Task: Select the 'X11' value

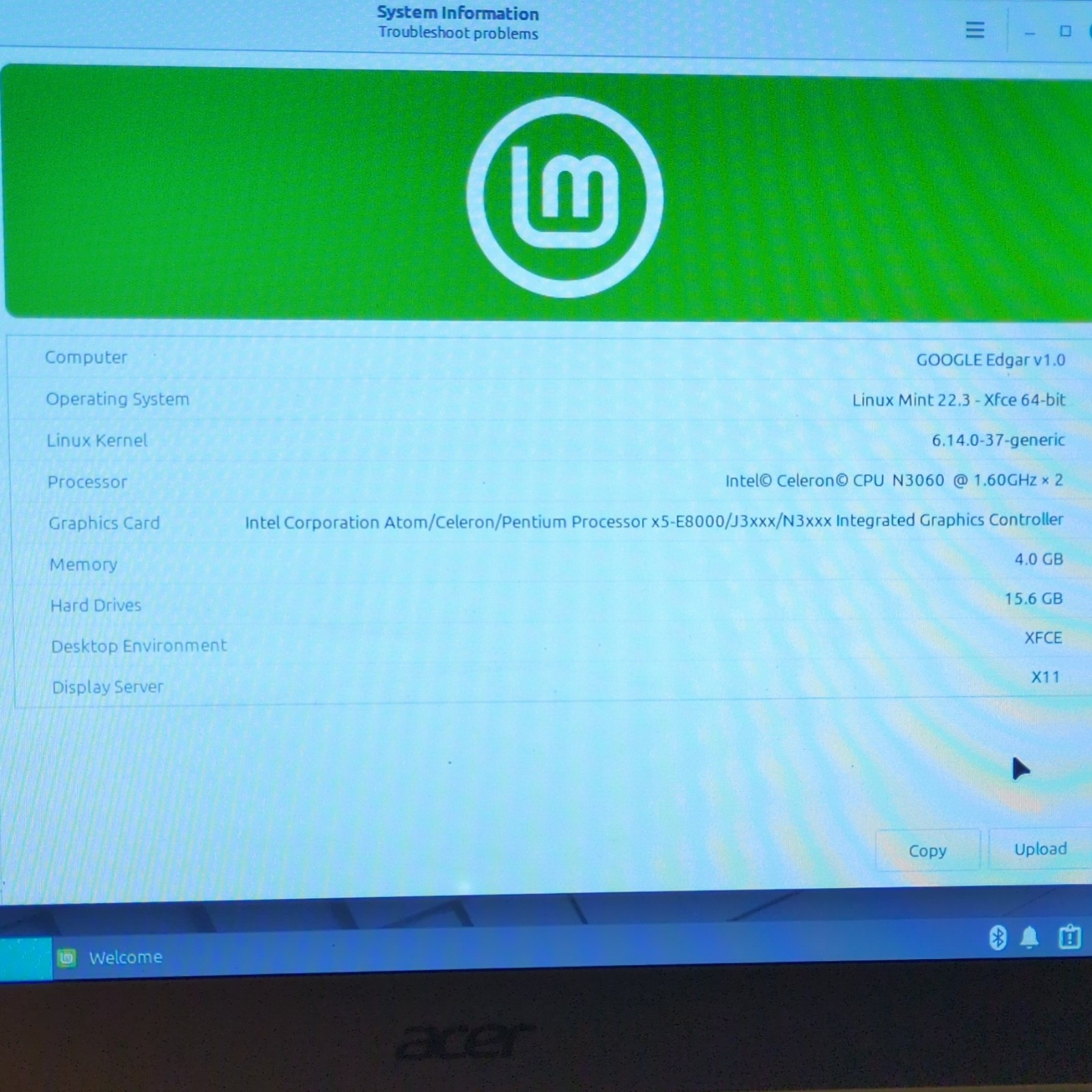Action: click(x=1045, y=677)
